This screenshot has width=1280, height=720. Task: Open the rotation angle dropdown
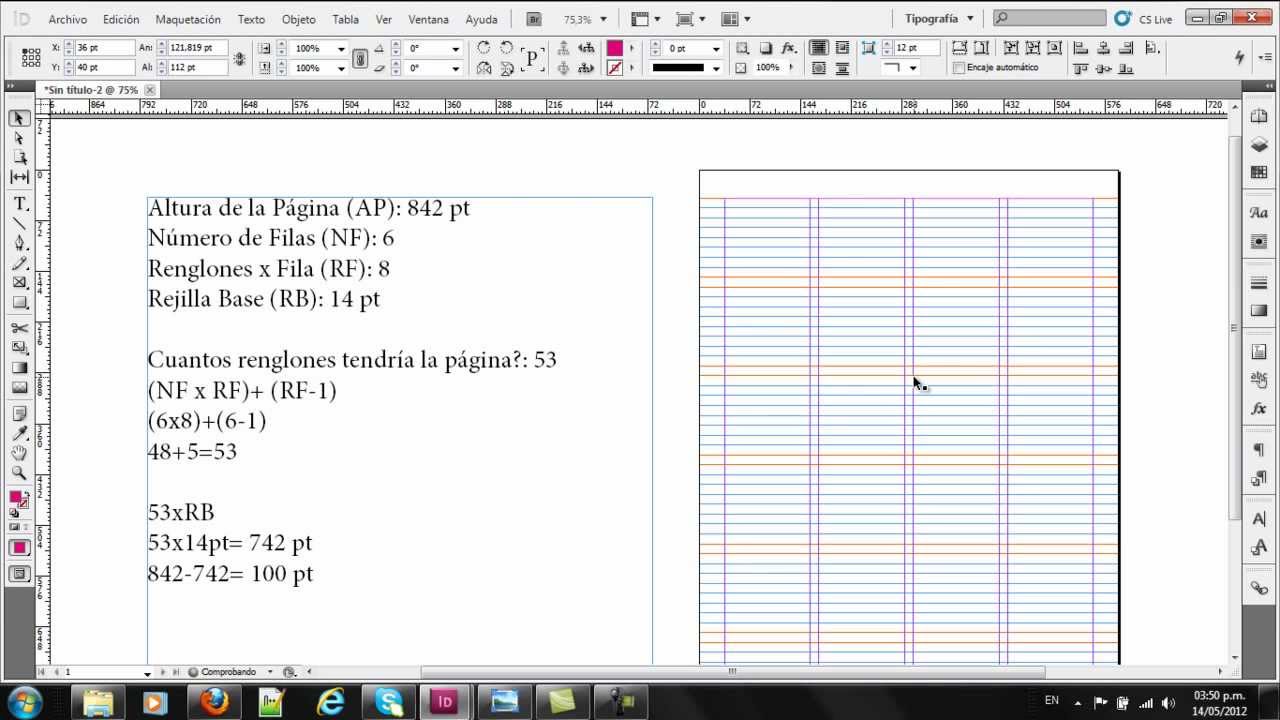[455, 49]
